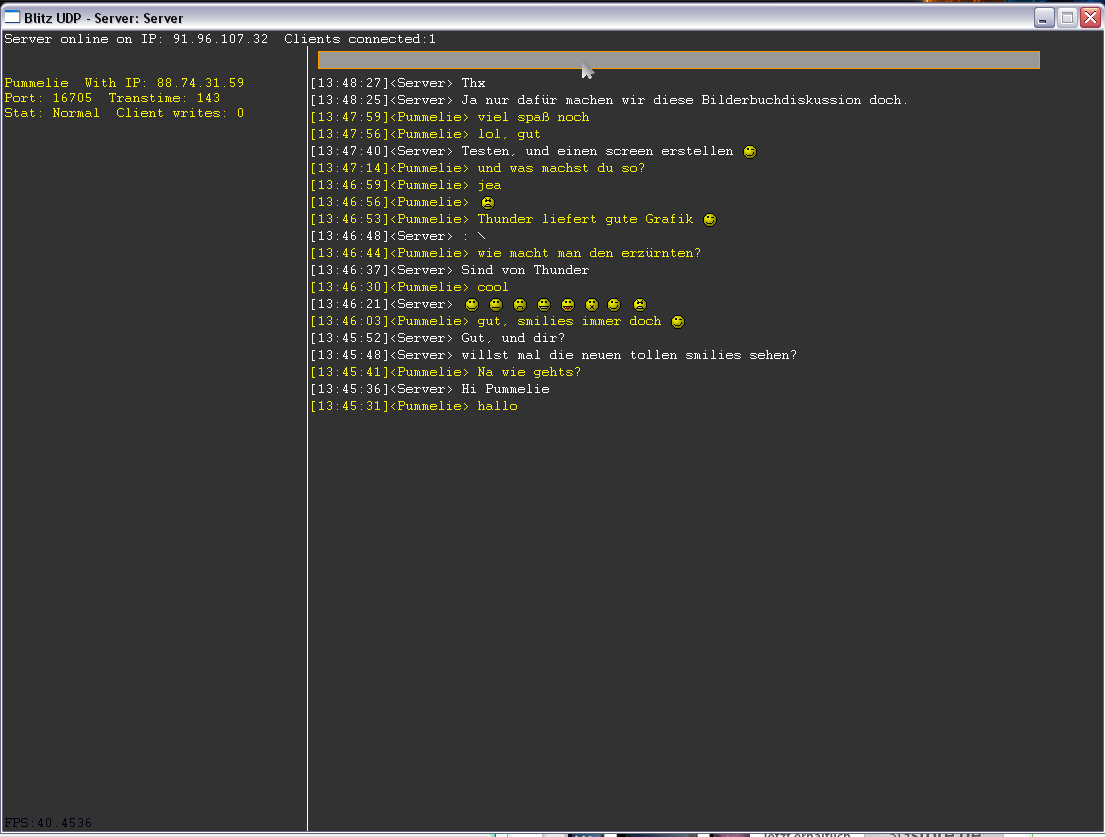Viewport: 1105px width, 837px height.
Task: Click Pummelie's message 'cool'
Action: [x=493, y=287]
